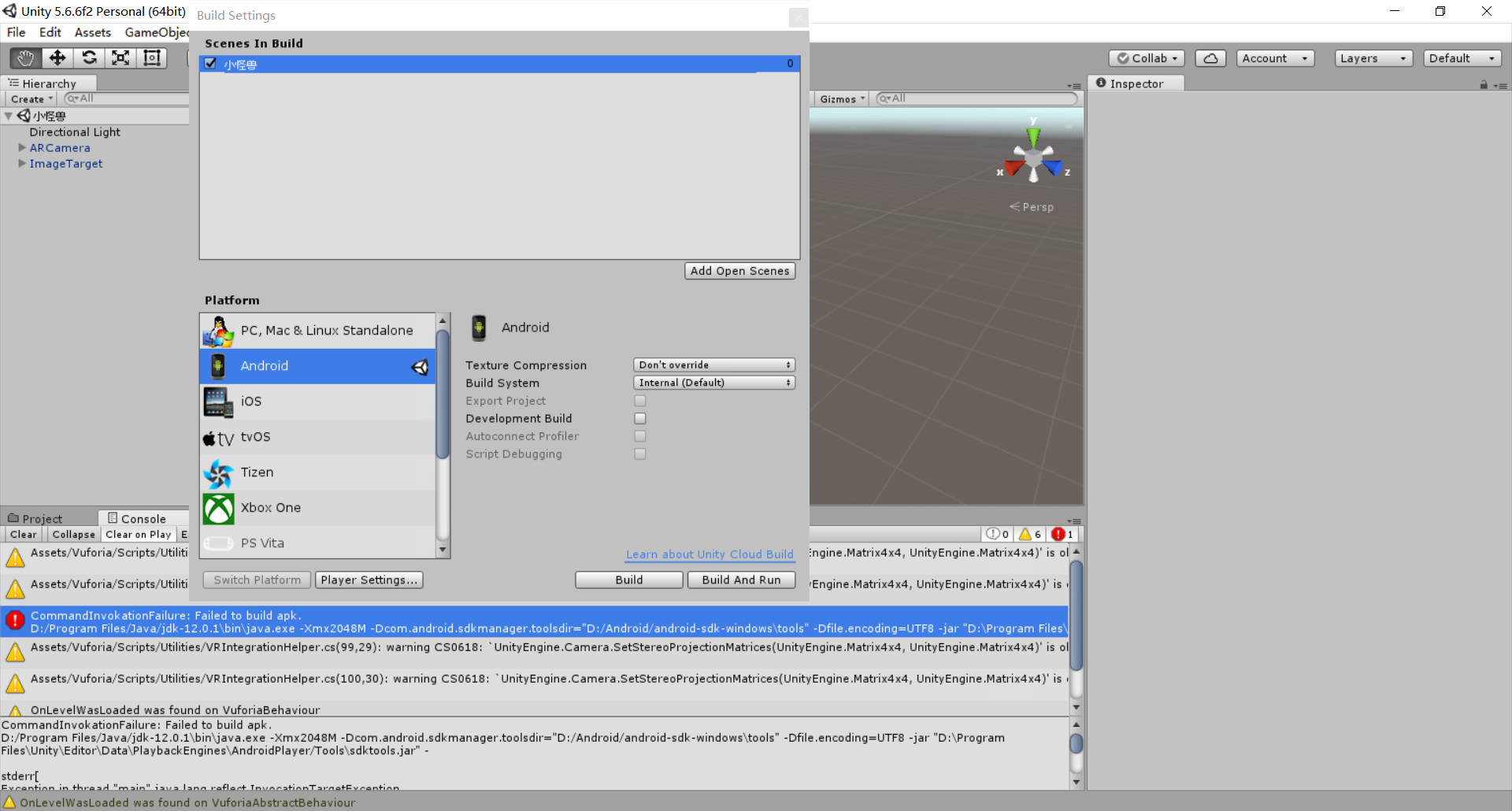Switch to the Project tab

49,518
